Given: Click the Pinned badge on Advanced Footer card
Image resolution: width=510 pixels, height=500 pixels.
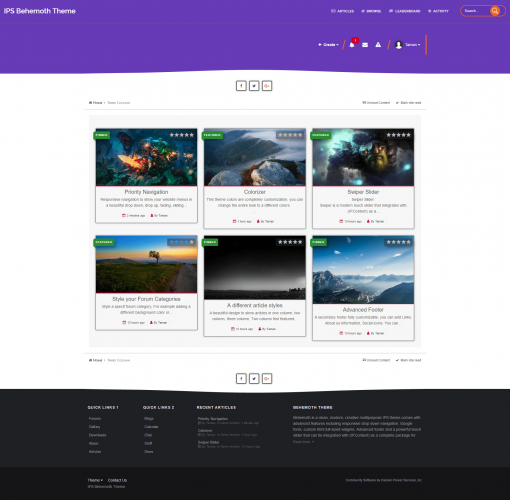Looking at the screenshot, I should click(x=318, y=242).
